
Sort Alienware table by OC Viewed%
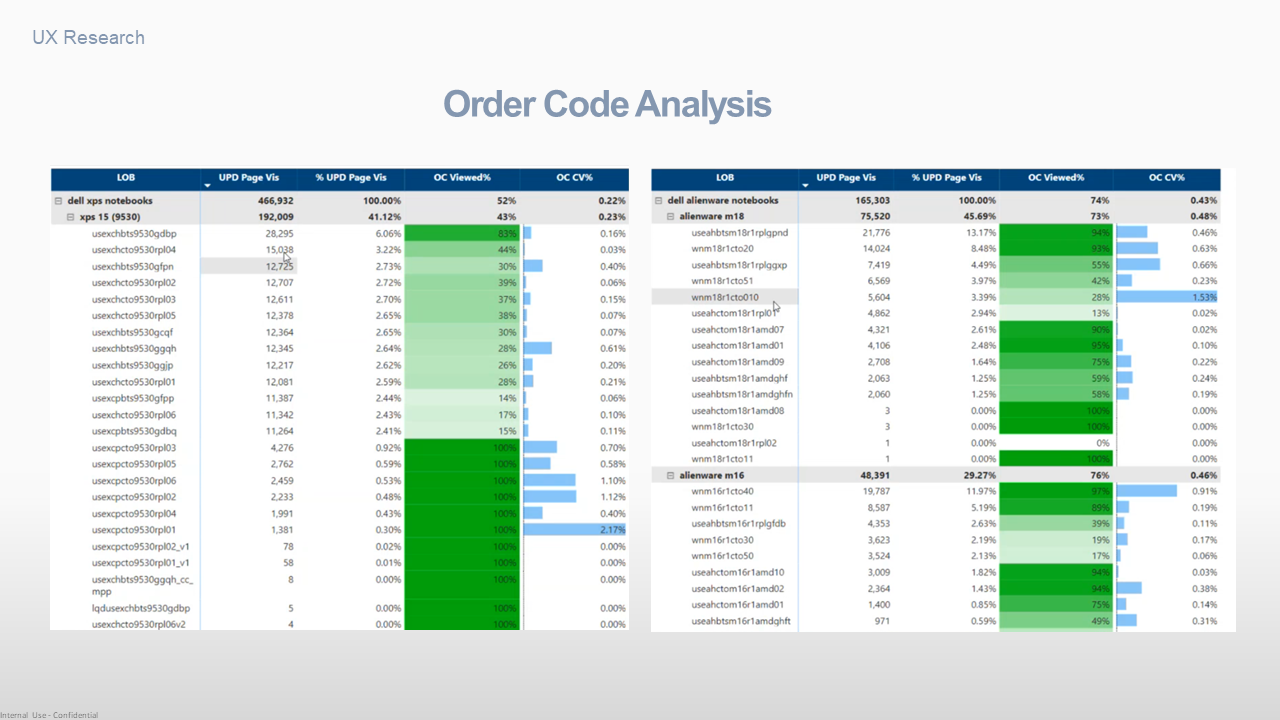1056,178
